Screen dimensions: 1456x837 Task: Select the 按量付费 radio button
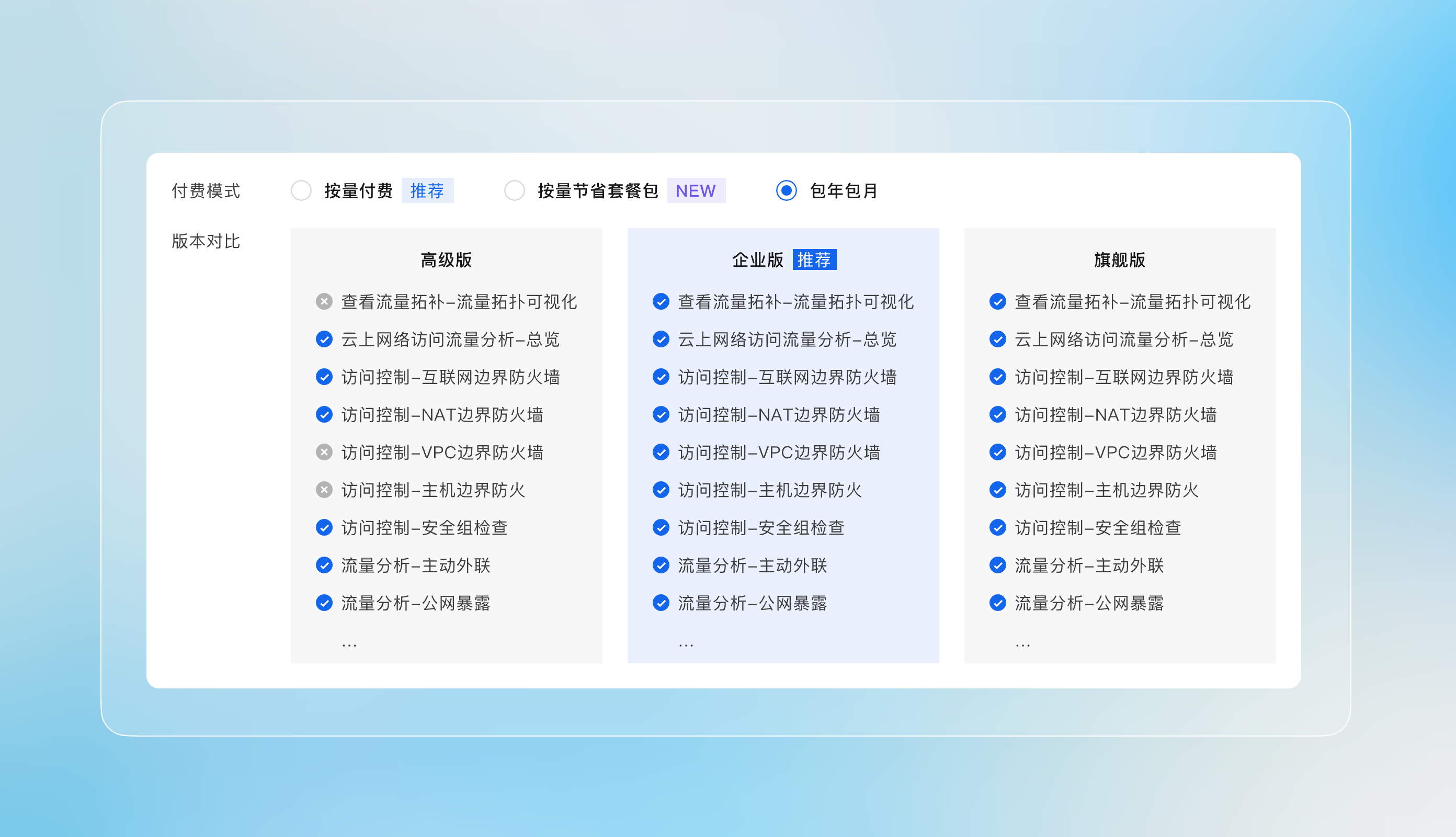[301, 190]
